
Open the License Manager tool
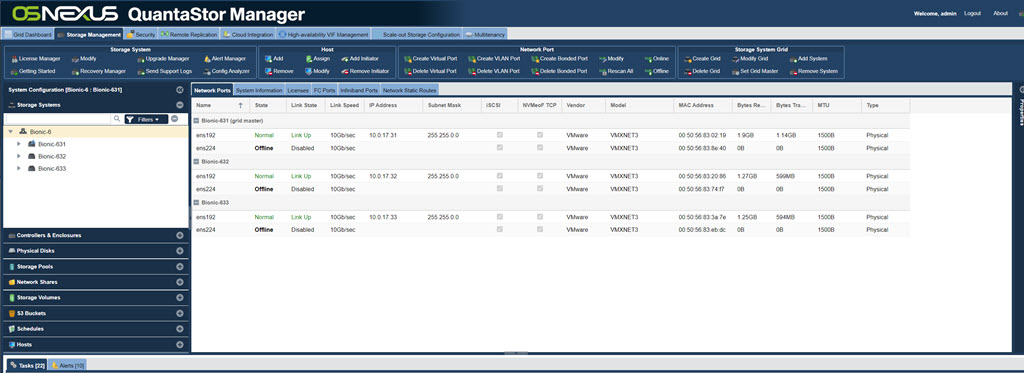click(x=36, y=59)
